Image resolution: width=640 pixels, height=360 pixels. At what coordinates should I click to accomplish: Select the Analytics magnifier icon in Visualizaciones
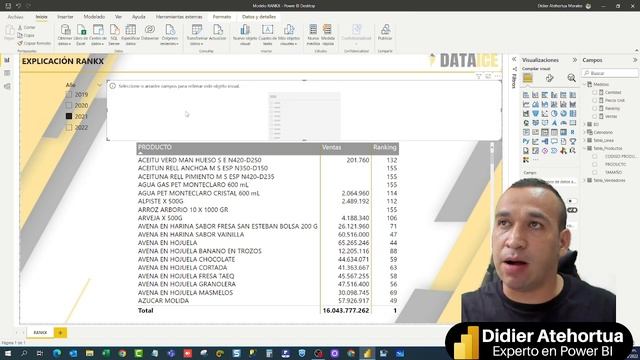pyautogui.click(x=571, y=78)
